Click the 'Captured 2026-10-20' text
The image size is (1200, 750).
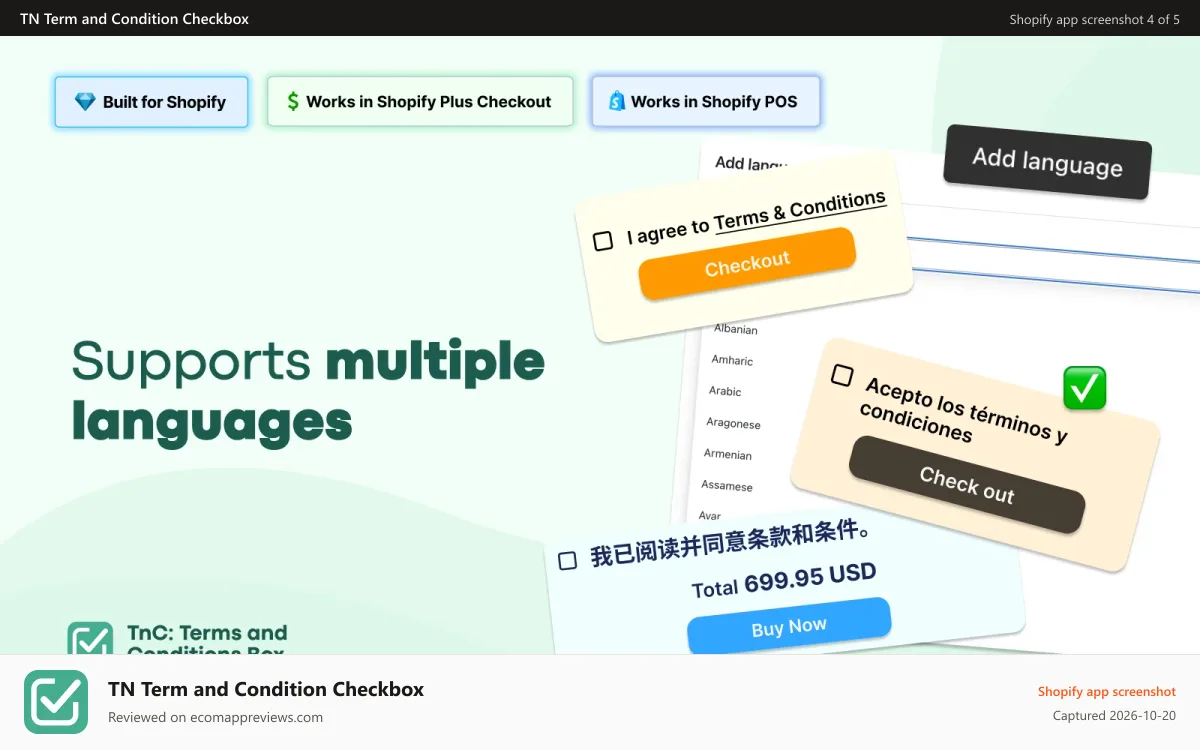click(1114, 716)
